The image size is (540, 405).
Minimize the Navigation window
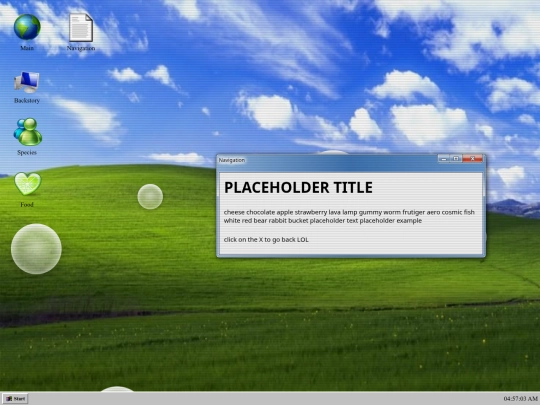pos(444,158)
